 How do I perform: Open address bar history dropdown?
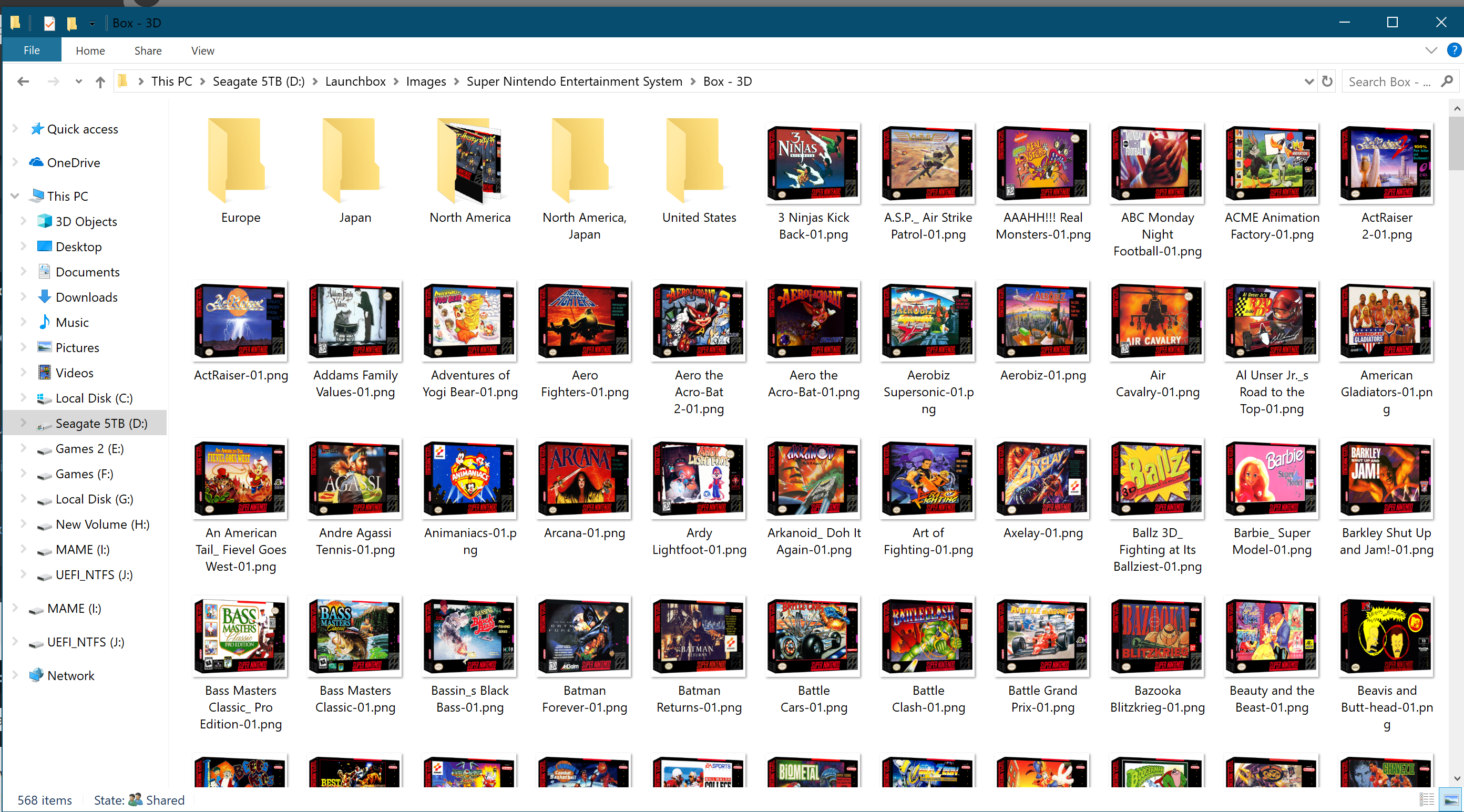click(1309, 81)
